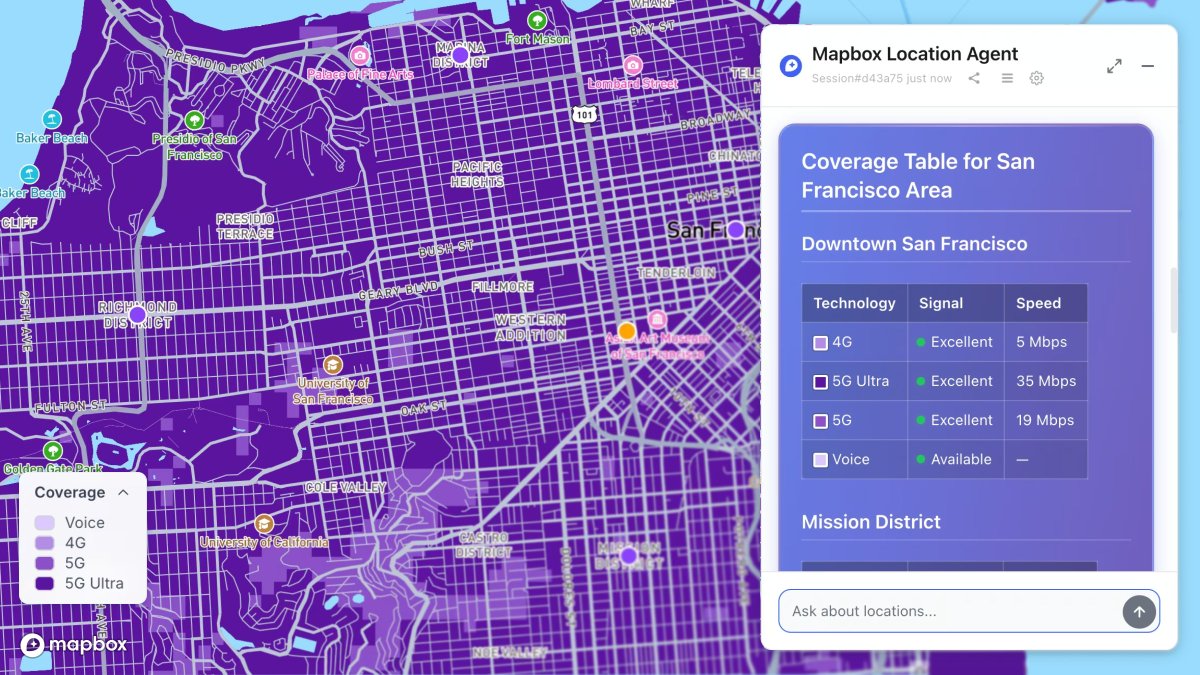Click the 'Cole Valley' map label
Image resolution: width=1200 pixels, height=675 pixels.
click(345, 488)
